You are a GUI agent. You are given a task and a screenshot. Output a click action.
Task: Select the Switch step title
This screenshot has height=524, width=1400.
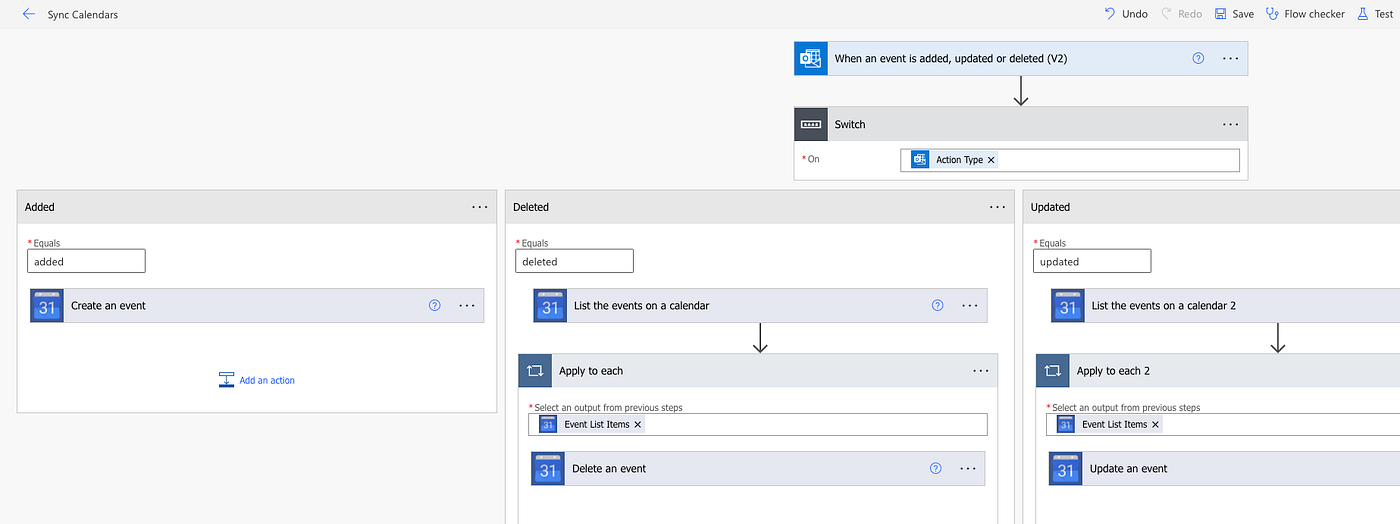click(x=850, y=124)
